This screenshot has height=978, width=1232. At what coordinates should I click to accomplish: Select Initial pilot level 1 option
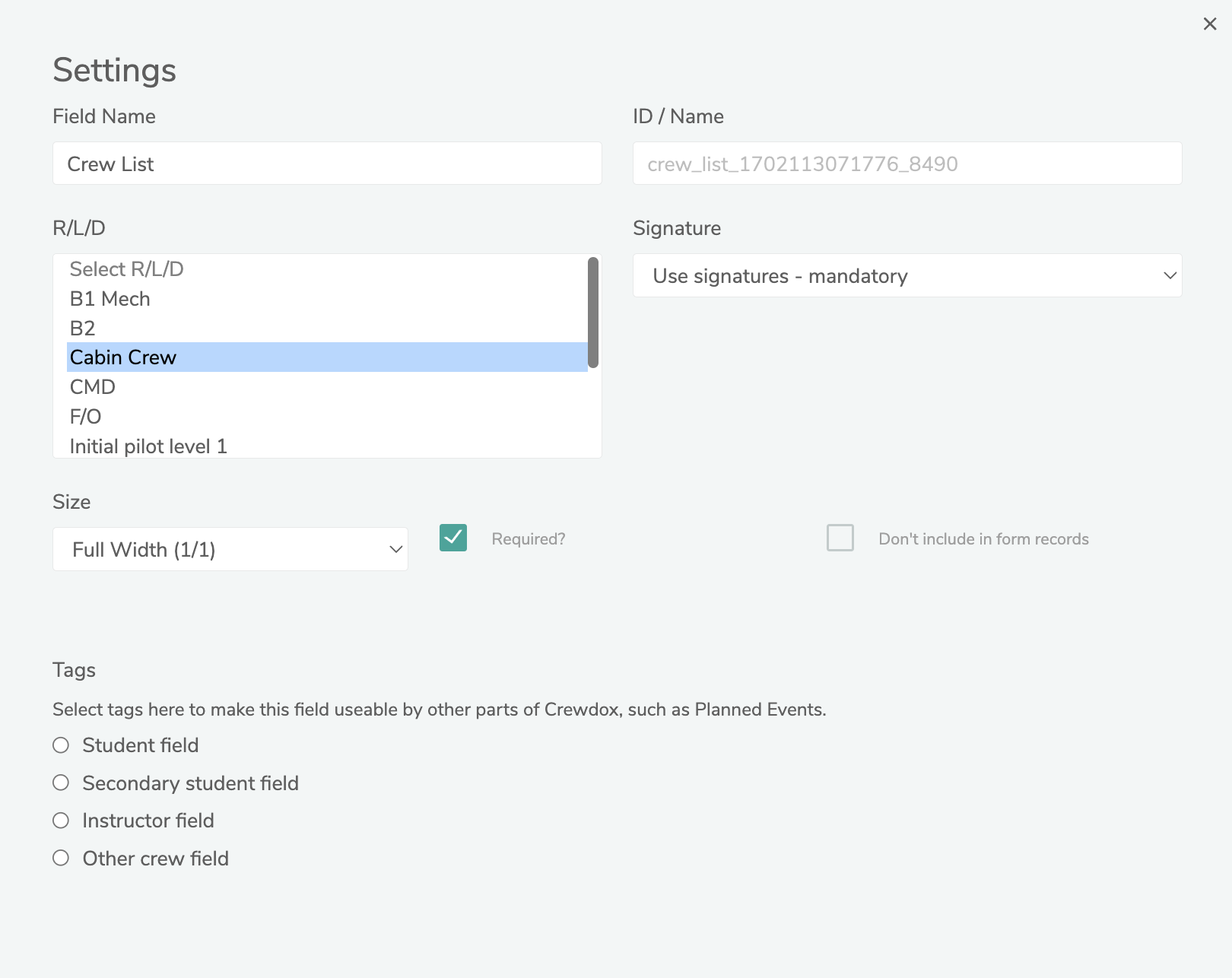[x=148, y=446]
